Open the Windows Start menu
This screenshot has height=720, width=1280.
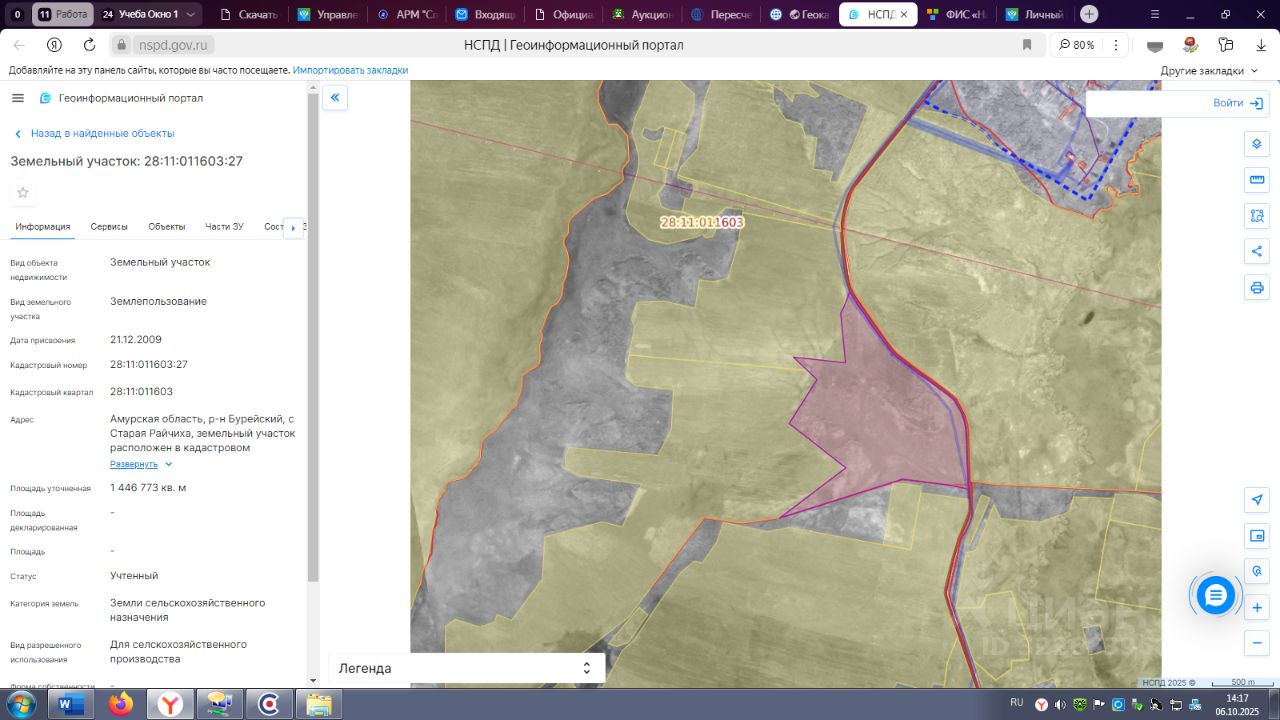(19, 704)
